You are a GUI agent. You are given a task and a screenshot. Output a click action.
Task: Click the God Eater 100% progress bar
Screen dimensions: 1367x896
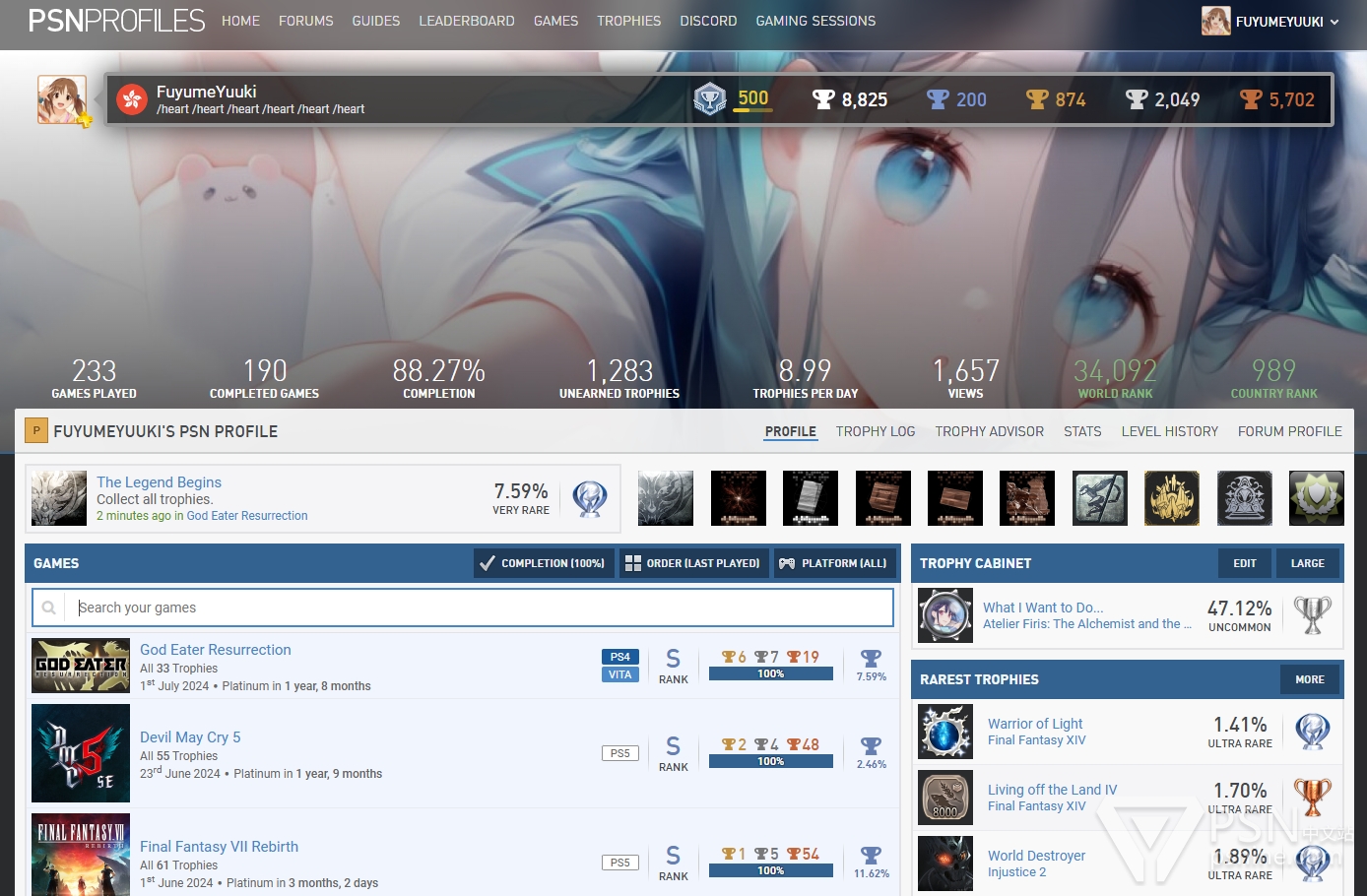(771, 674)
